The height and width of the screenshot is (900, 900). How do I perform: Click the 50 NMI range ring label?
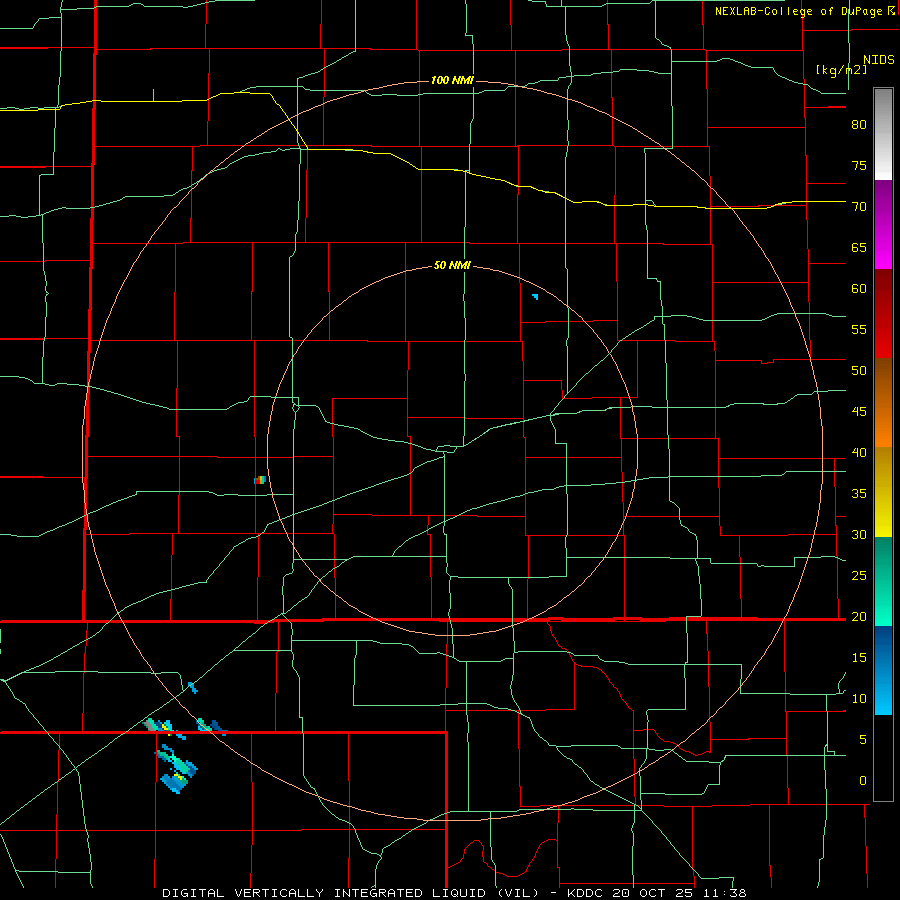point(452,265)
